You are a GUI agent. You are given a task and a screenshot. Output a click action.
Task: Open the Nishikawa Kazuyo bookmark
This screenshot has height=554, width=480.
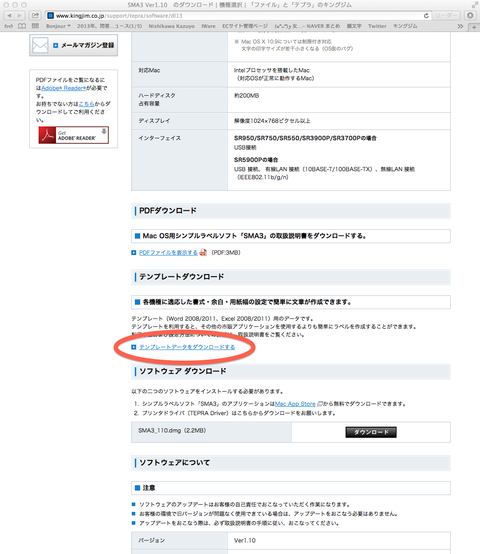click(x=171, y=26)
